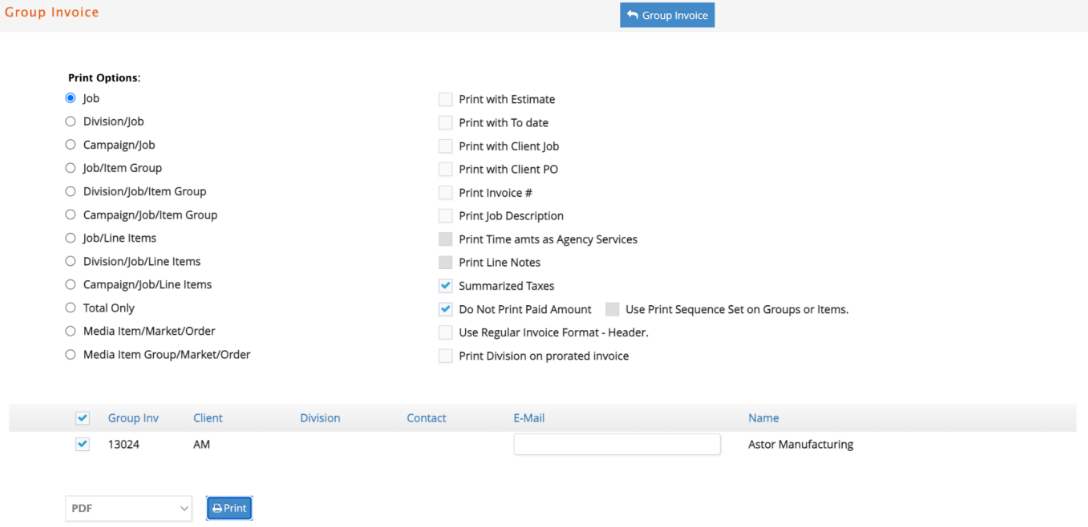Click the Group Invoice back button

coord(667,15)
